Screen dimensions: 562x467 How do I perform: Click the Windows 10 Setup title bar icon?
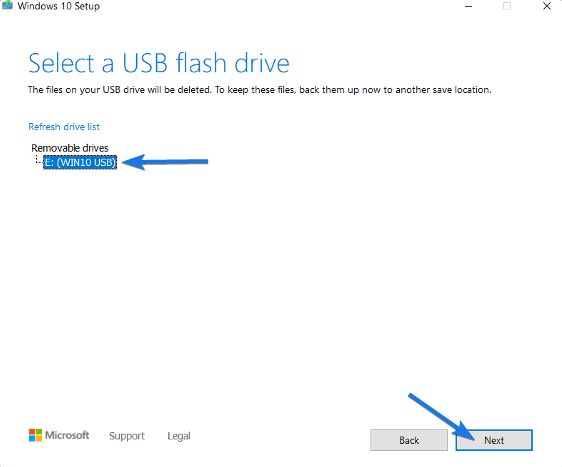click(x=7, y=5)
